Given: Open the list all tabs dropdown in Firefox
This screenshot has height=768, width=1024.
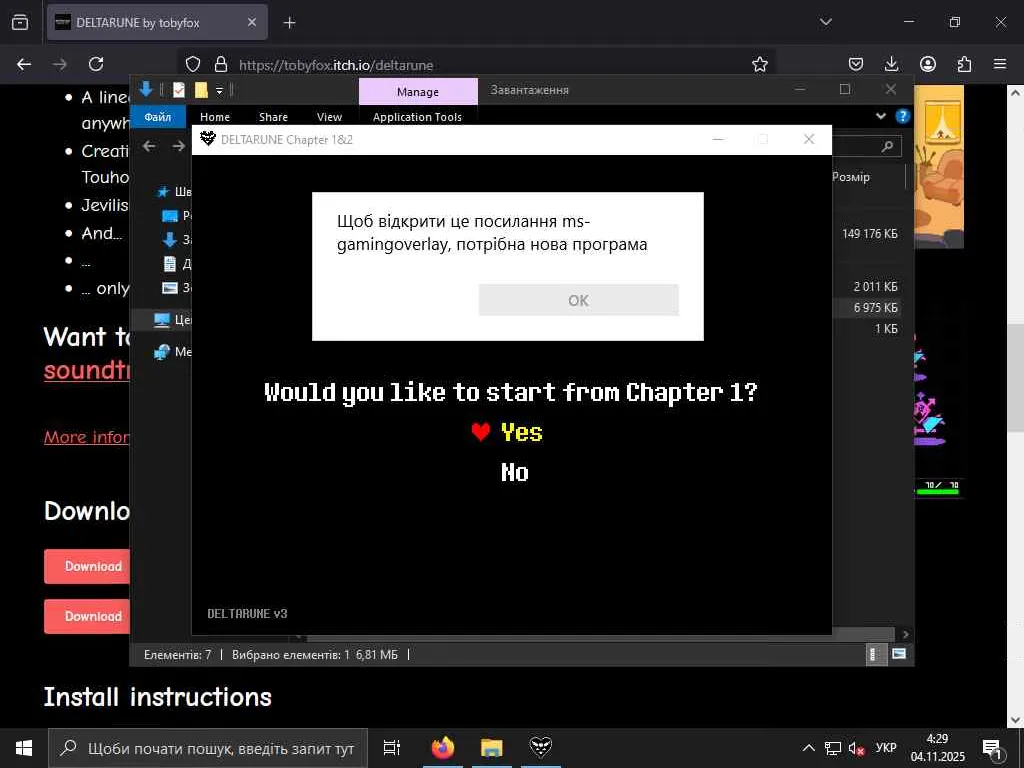Looking at the screenshot, I should click(825, 22).
